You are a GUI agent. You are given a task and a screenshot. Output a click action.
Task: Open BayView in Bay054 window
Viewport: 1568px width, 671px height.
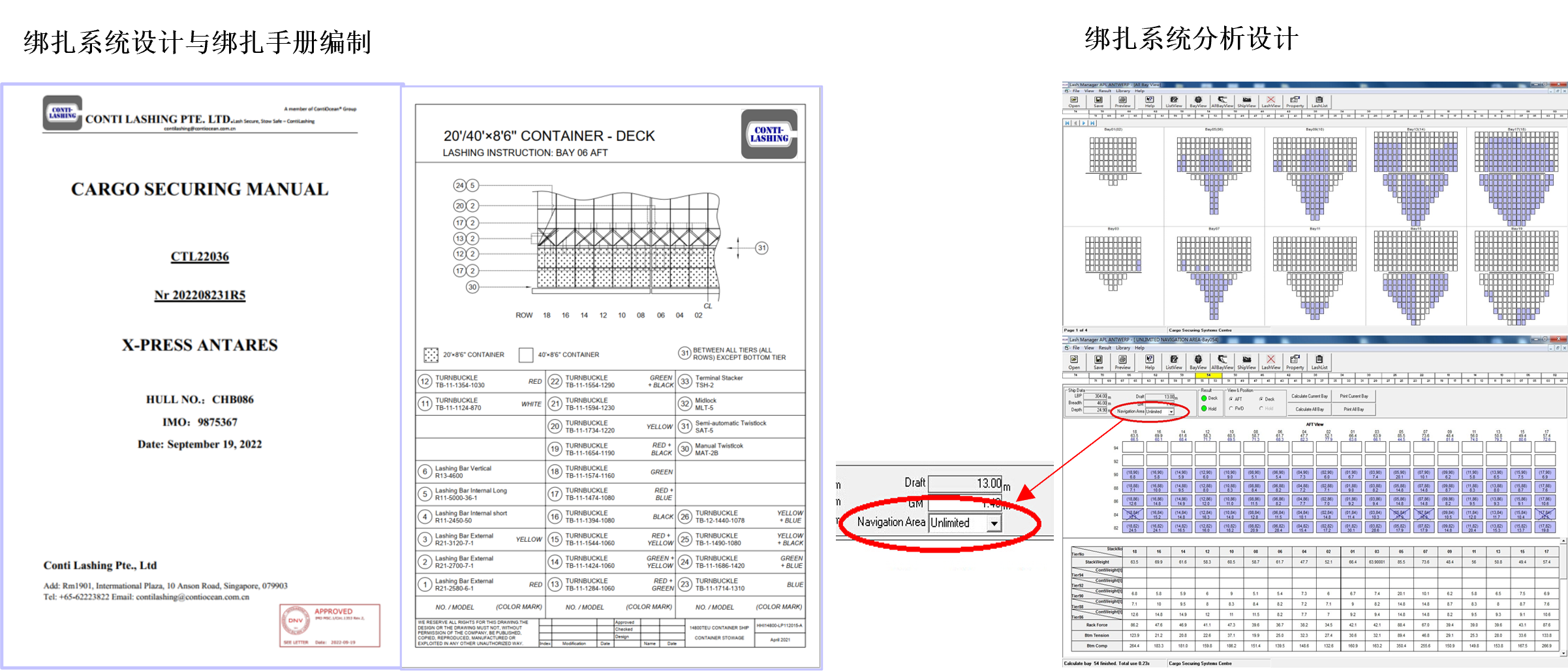point(1198,362)
